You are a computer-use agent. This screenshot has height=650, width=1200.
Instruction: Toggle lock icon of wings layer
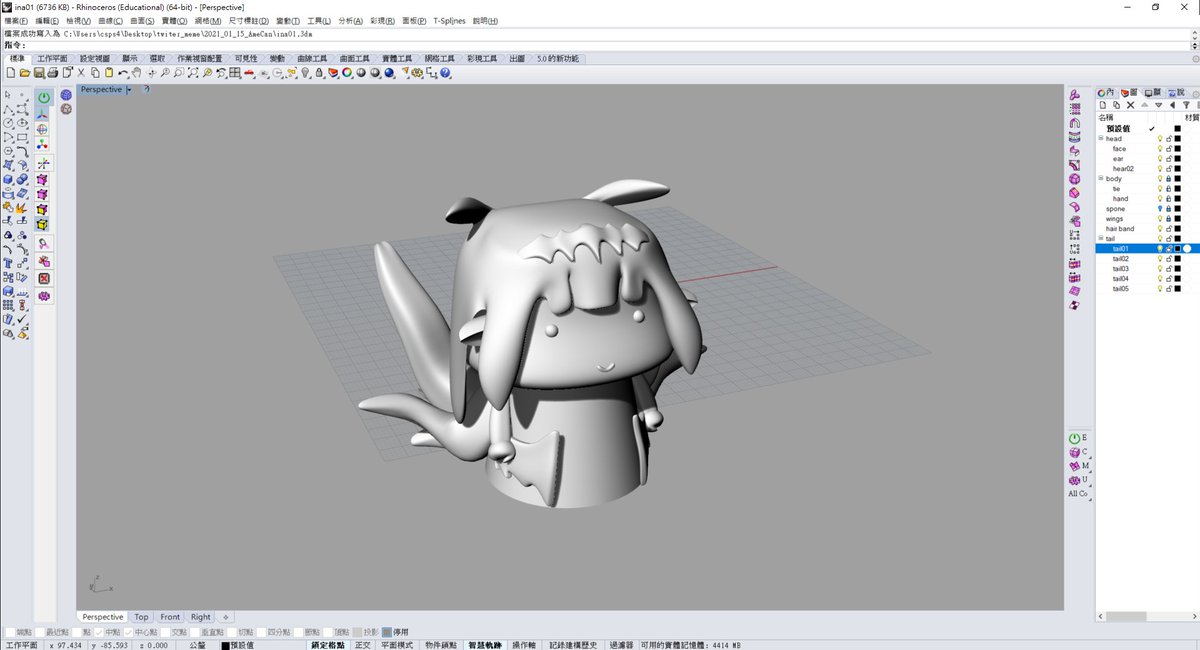(1168, 219)
